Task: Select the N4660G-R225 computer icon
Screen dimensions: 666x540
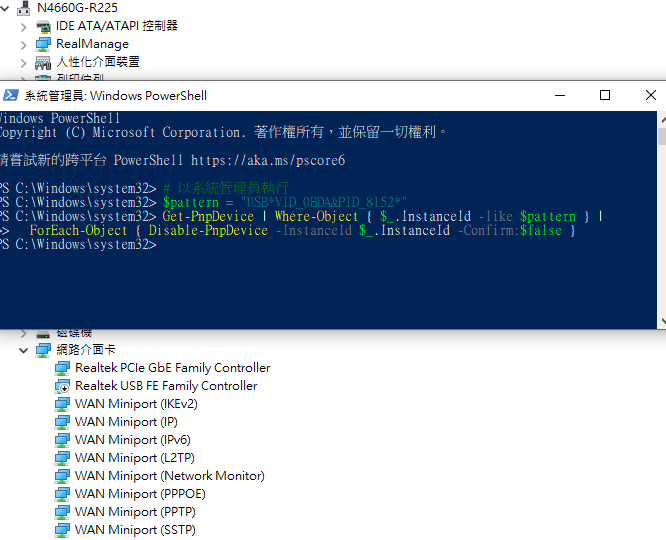Action: tap(24, 8)
